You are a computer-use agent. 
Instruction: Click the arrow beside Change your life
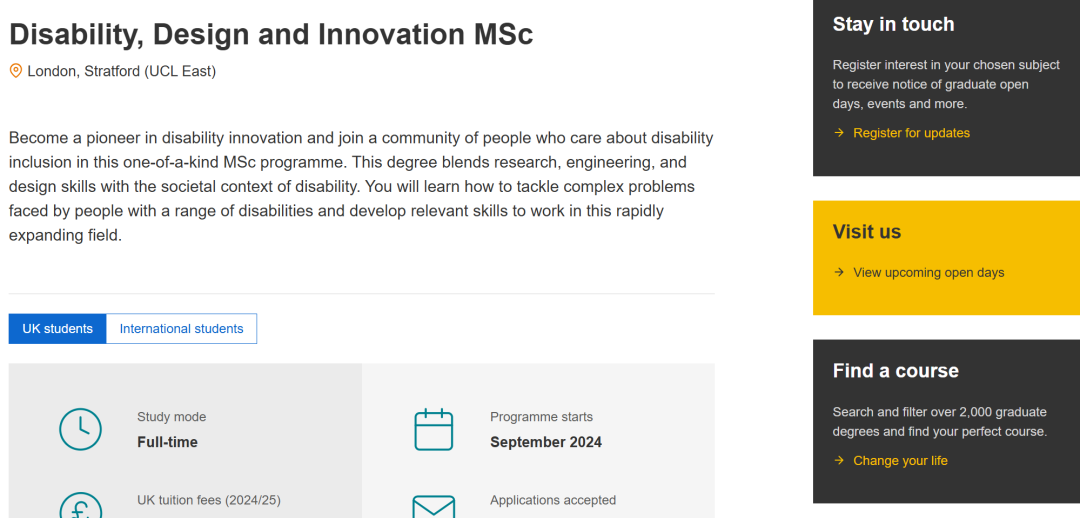pyautogui.click(x=839, y=460)
